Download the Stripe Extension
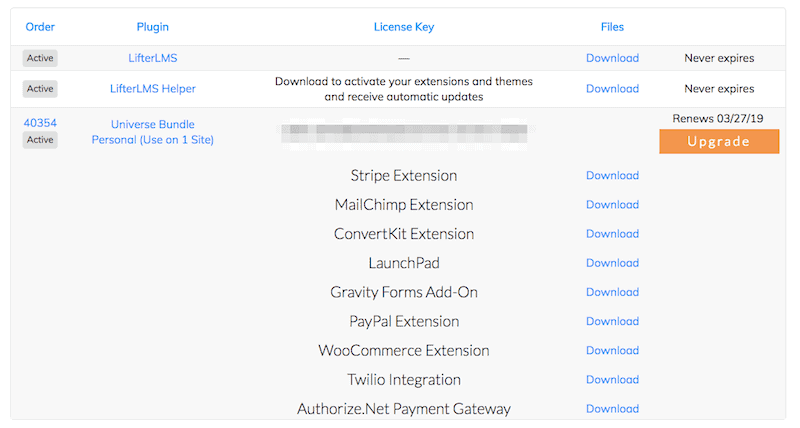 [612, 175]
